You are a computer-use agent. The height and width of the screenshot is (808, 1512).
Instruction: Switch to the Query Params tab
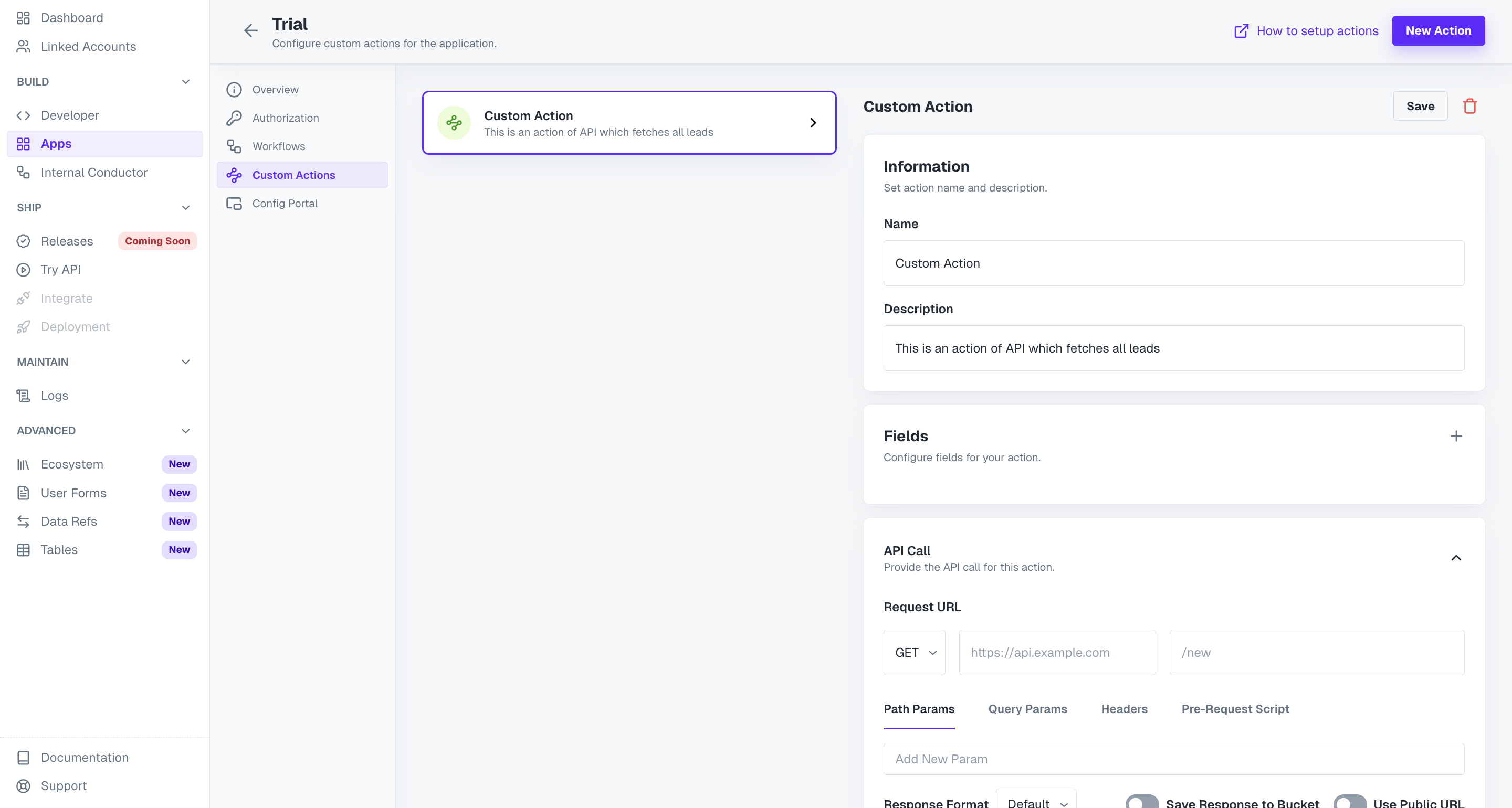(1028, 709)
